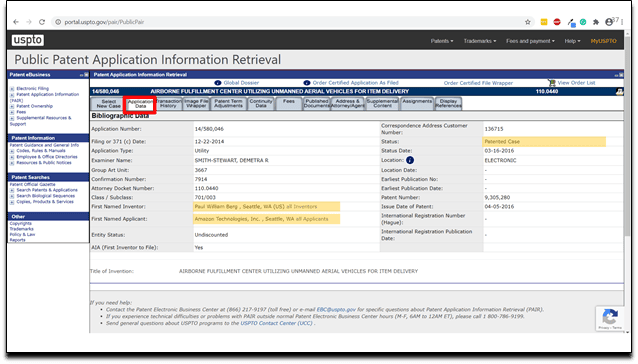Open the View Order List cart icon
The height and width of the screenshot is (364, 638).
[552, 83]
